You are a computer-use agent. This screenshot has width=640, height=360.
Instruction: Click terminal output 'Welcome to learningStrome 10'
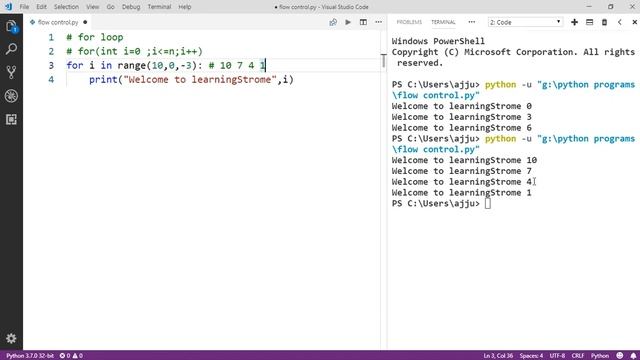[x=464, y=160]
